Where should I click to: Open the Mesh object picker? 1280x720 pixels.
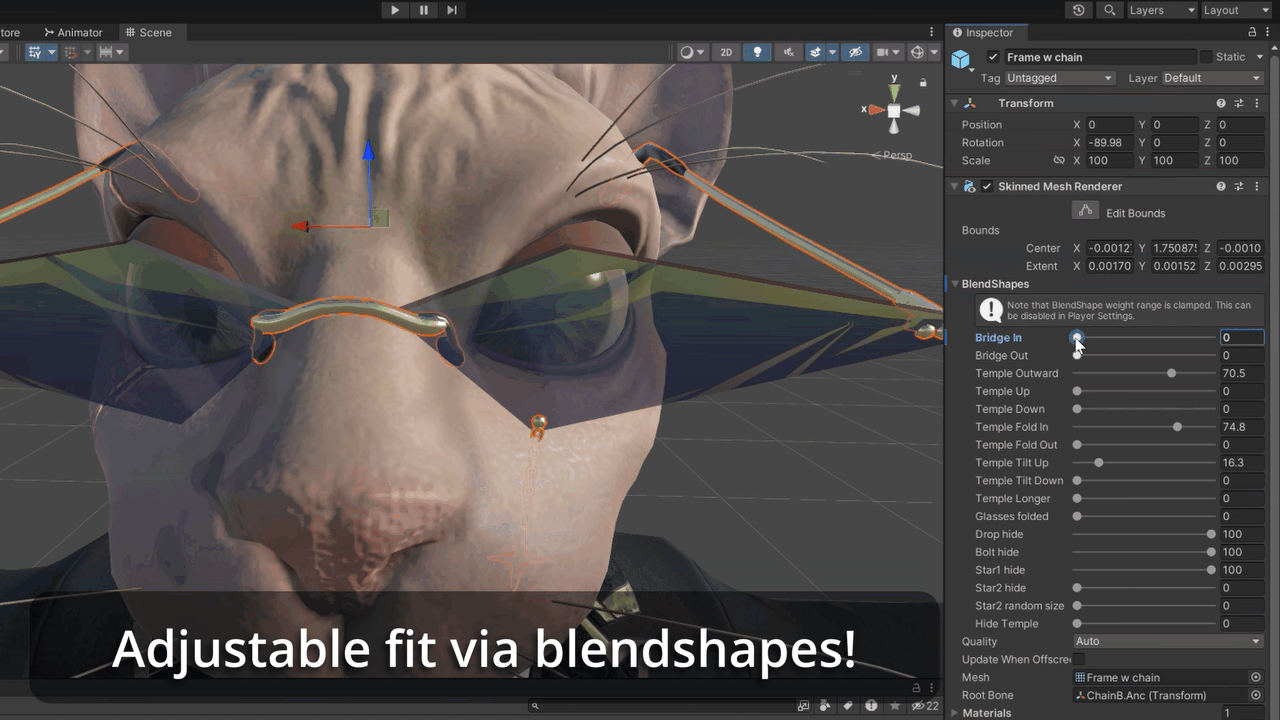[1256, 678]
